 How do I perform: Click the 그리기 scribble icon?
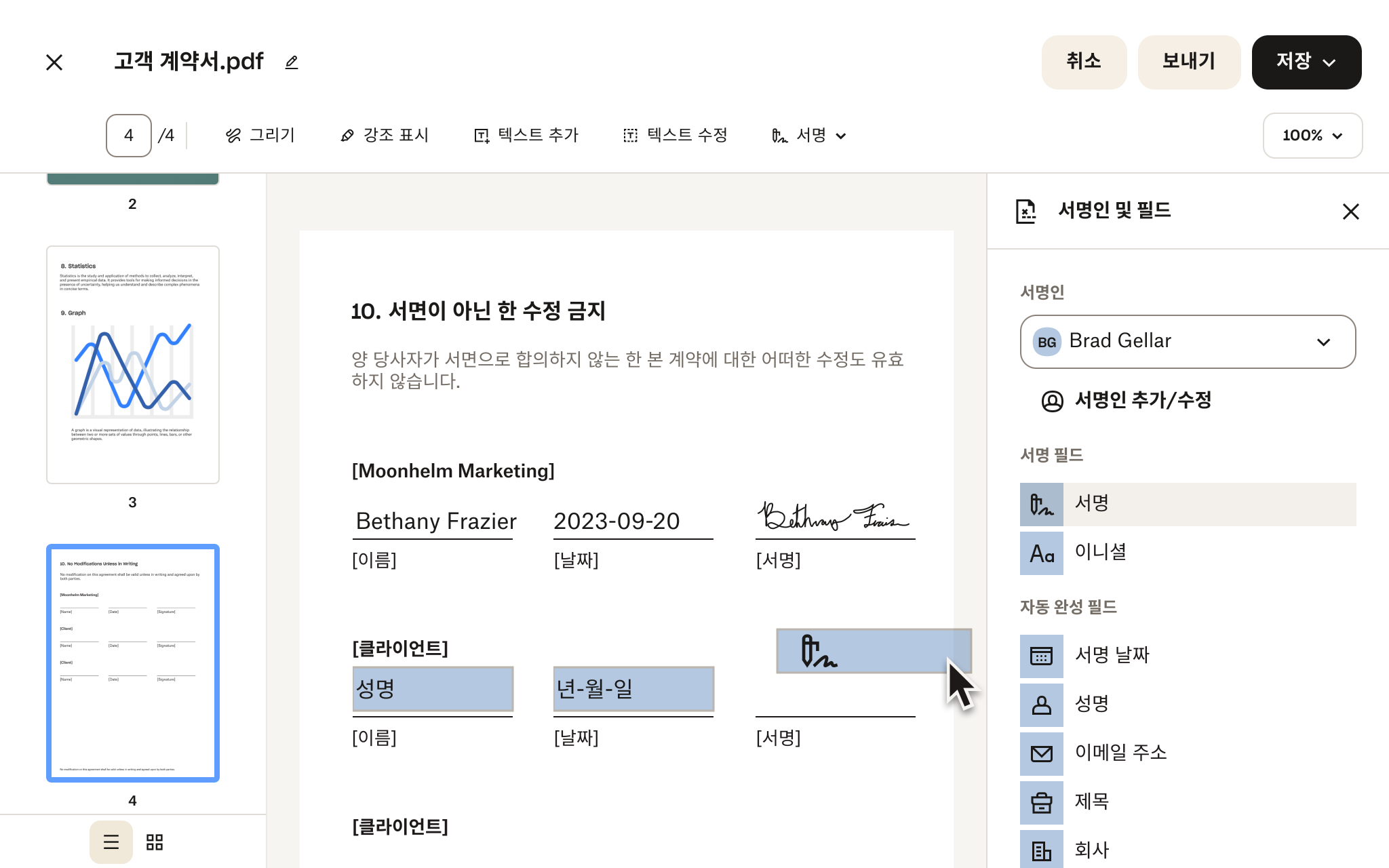coord(233,136)
